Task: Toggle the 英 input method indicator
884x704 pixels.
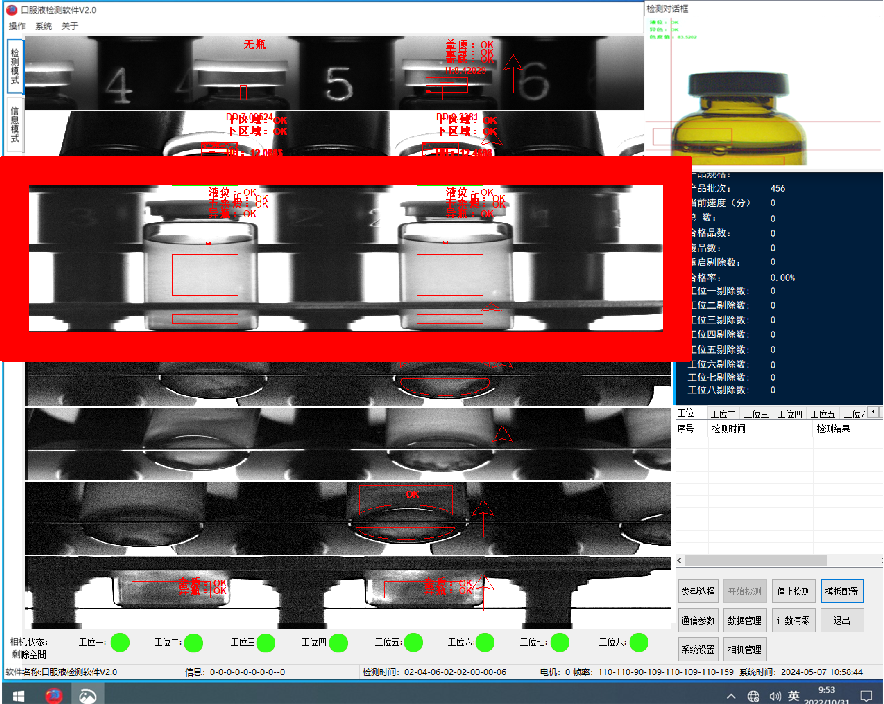Action: coord(793,695)
